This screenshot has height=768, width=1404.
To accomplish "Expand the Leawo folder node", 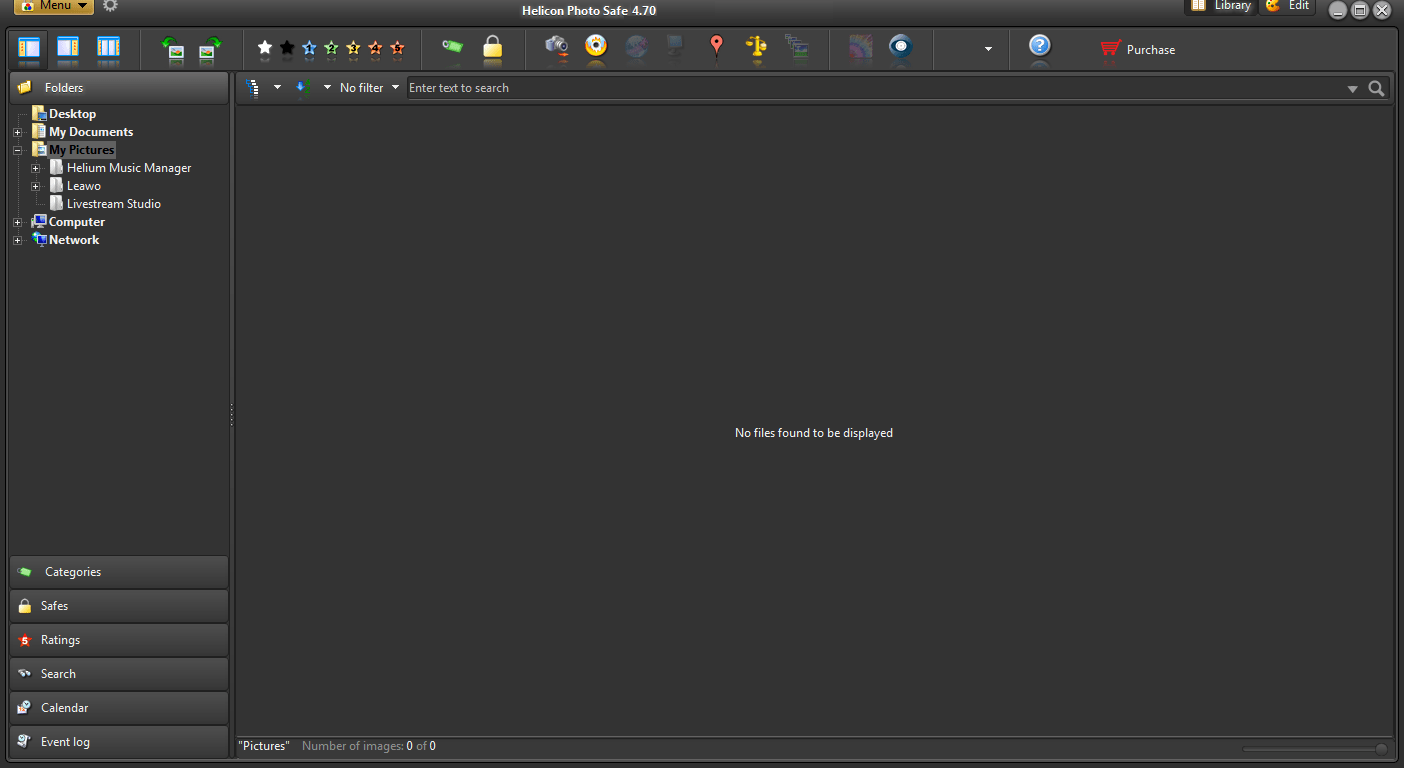I will pos(35,186).
